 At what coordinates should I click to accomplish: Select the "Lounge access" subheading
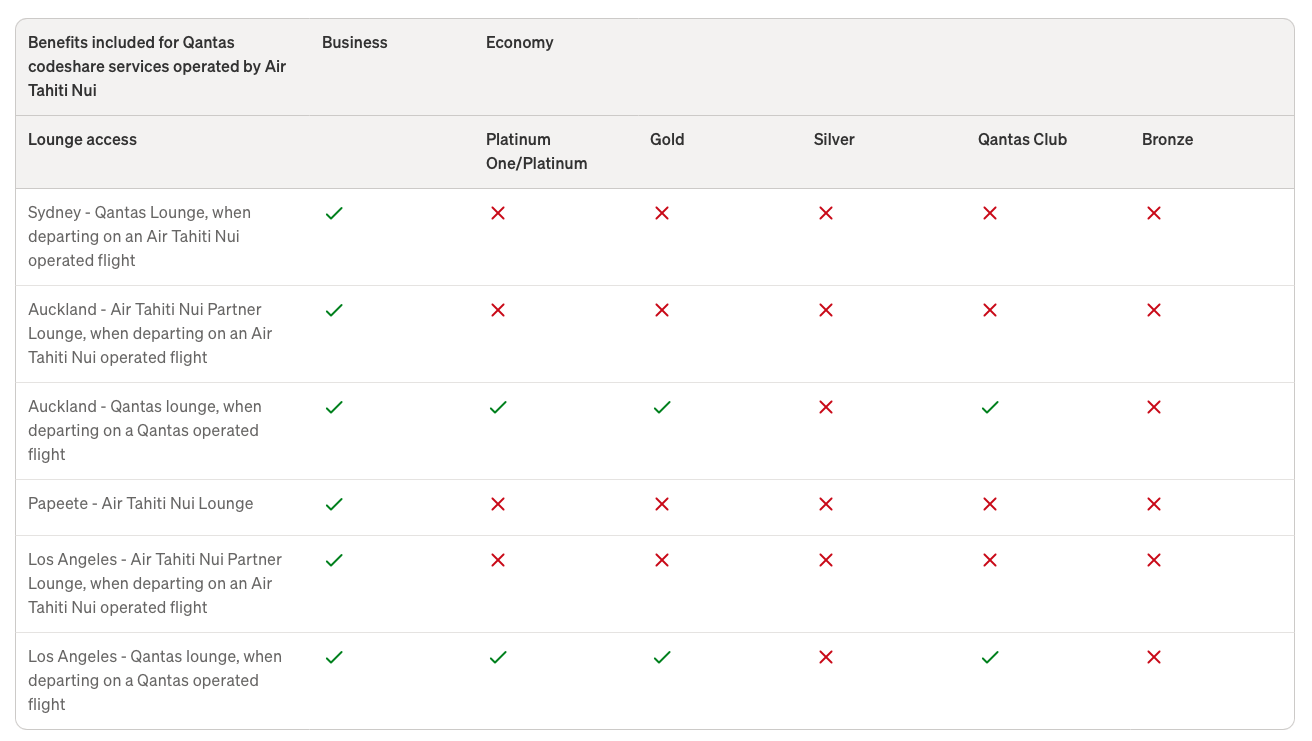pos(82,139)
